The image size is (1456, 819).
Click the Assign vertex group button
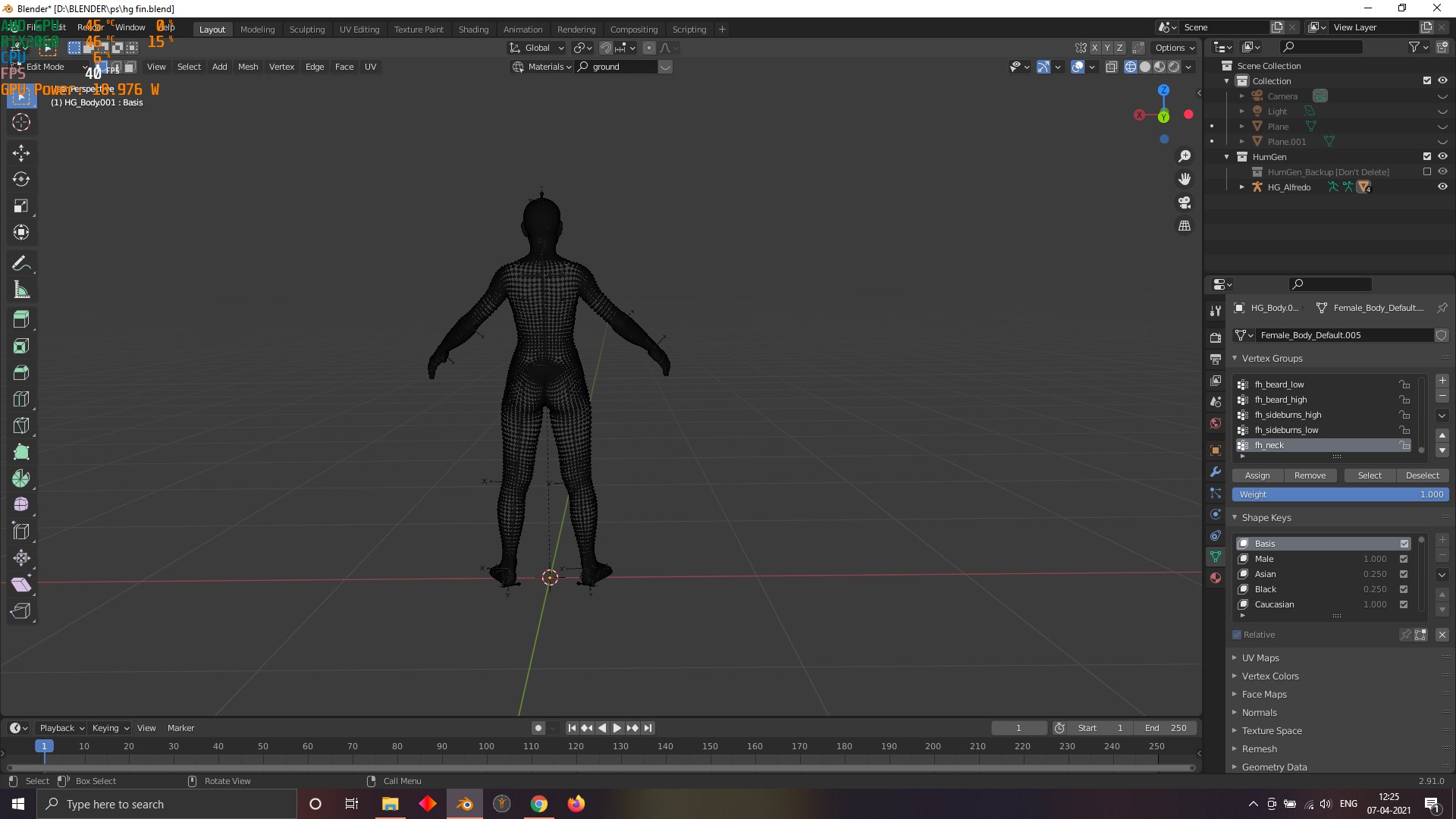[1257, 475]
